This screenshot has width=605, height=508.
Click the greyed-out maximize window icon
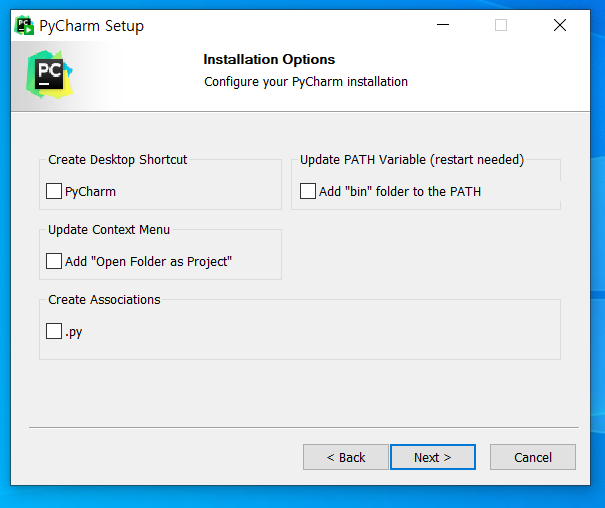pos(501,25)
